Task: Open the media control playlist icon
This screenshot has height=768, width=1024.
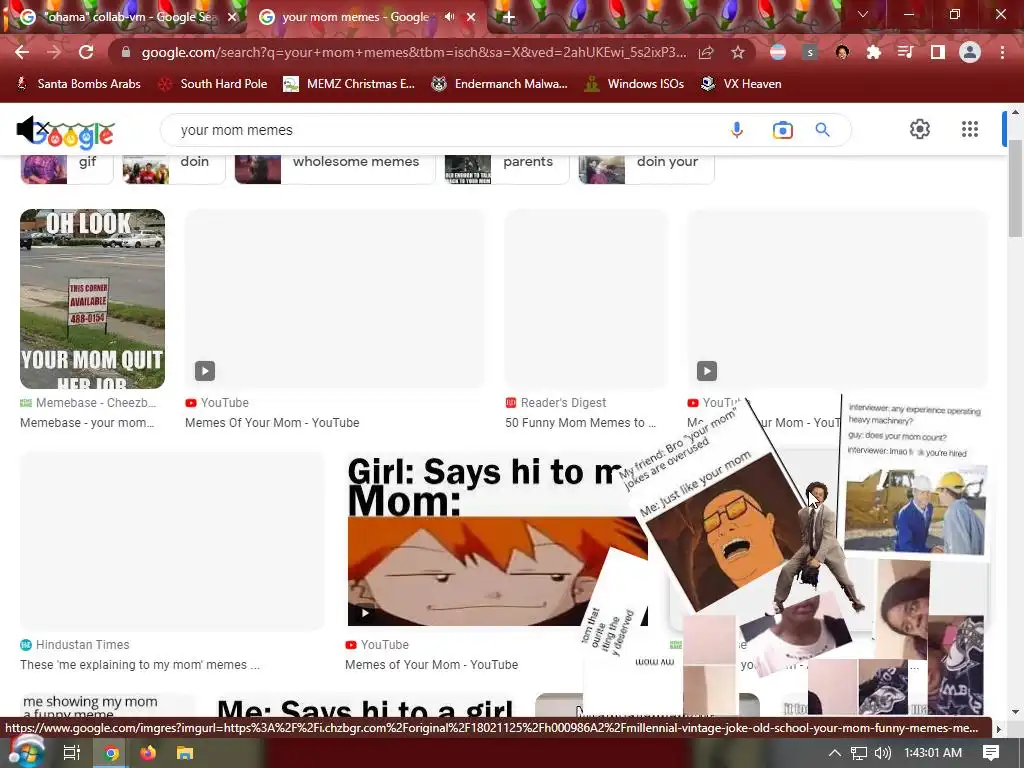Action: [905, 52]
